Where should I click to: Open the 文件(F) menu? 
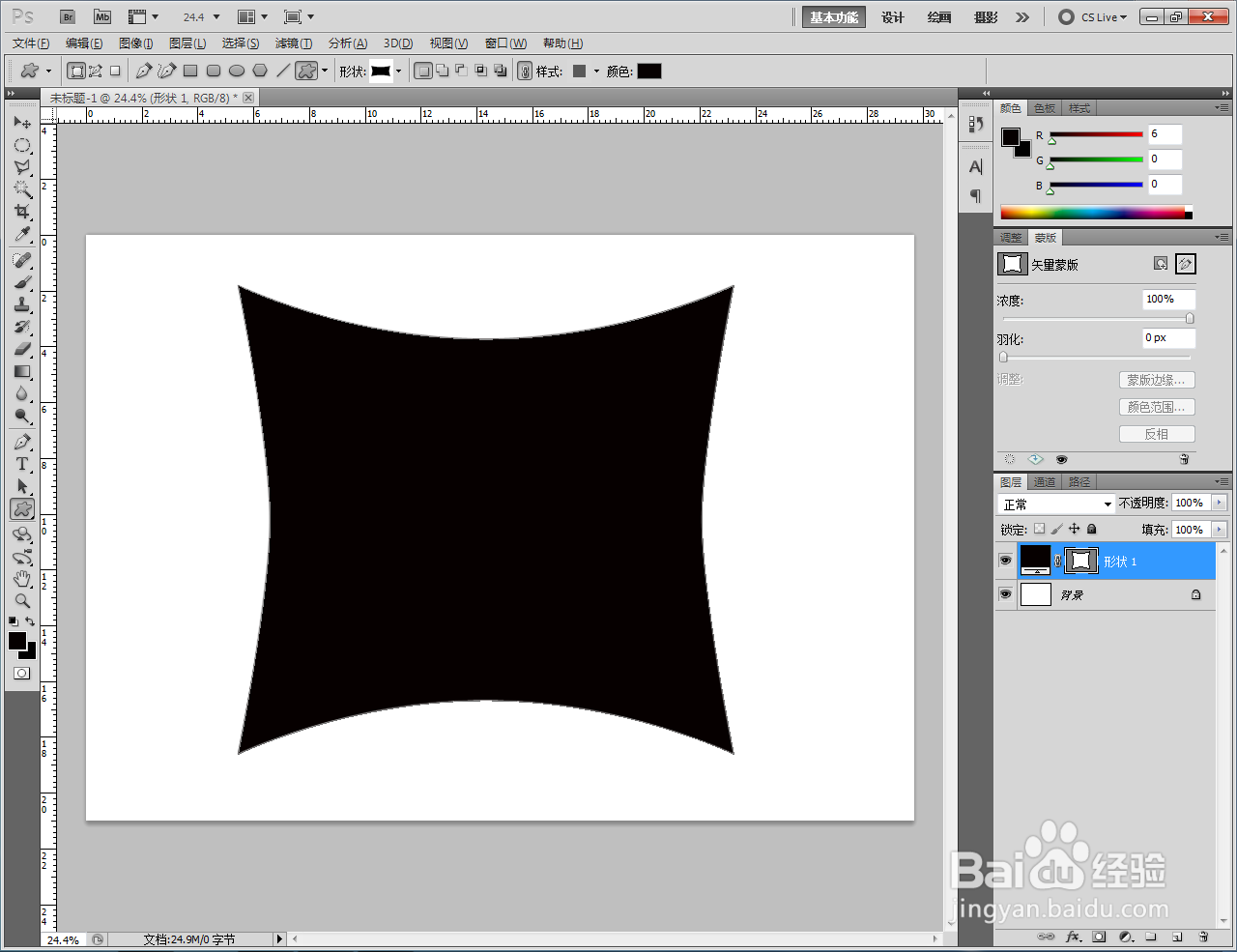(31, 43)
